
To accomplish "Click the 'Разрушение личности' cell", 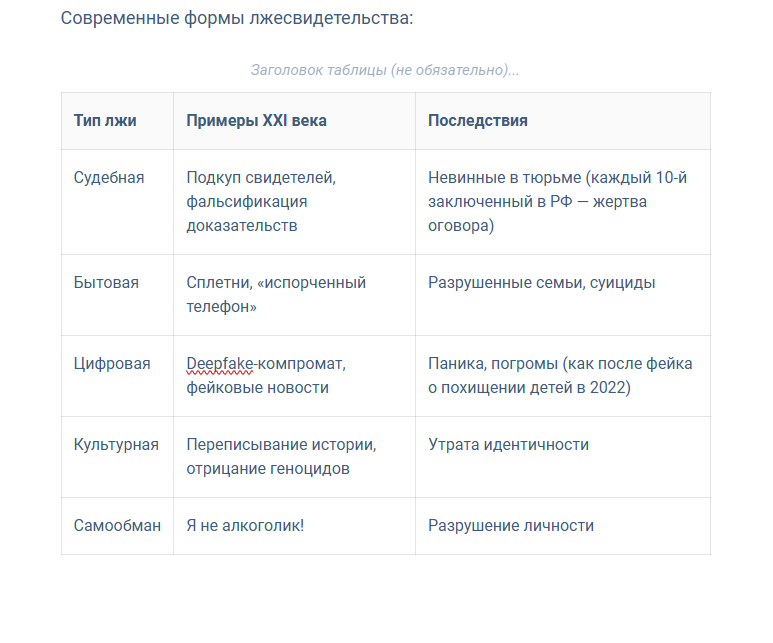I will click(562, 526).
